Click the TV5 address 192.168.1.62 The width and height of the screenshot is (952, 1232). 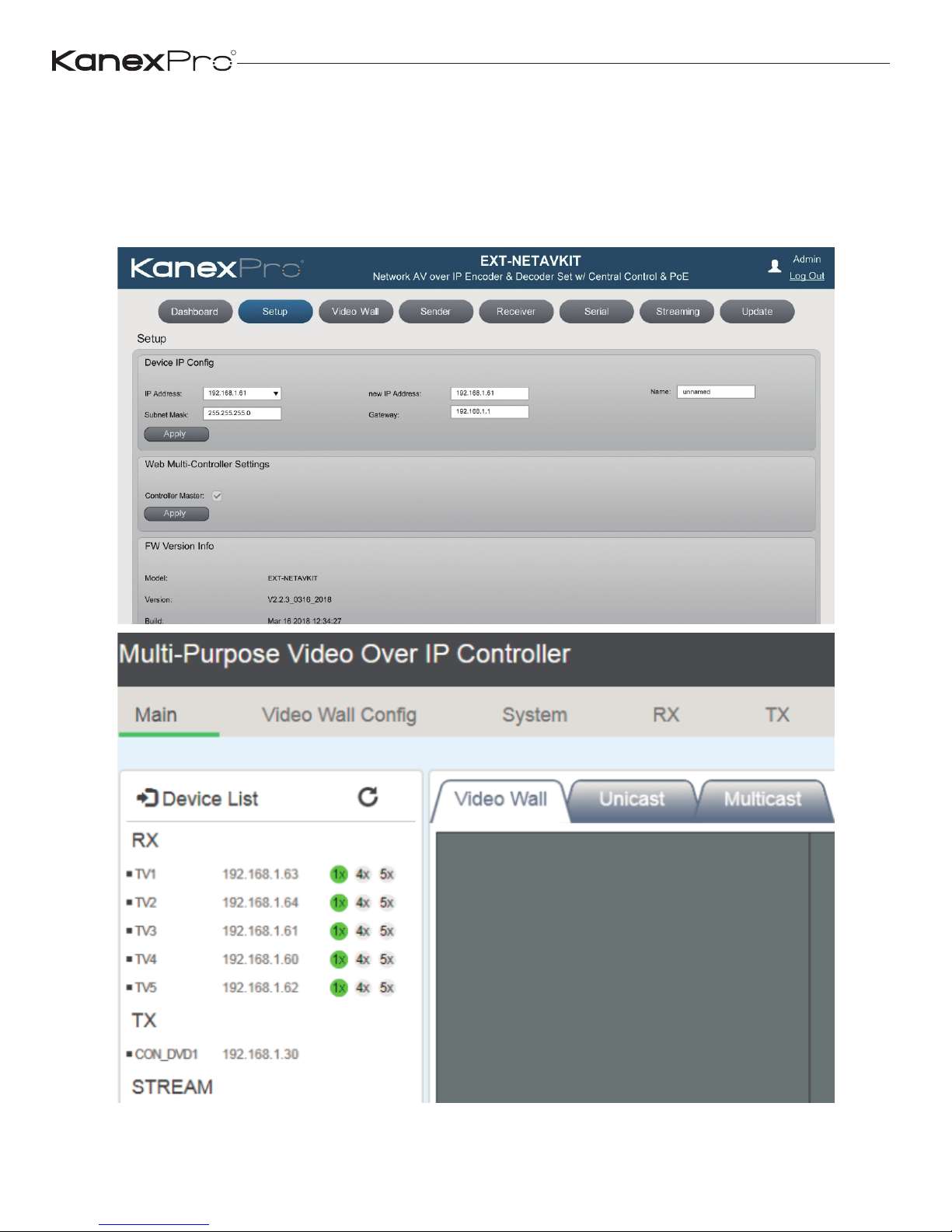point(260,988)
